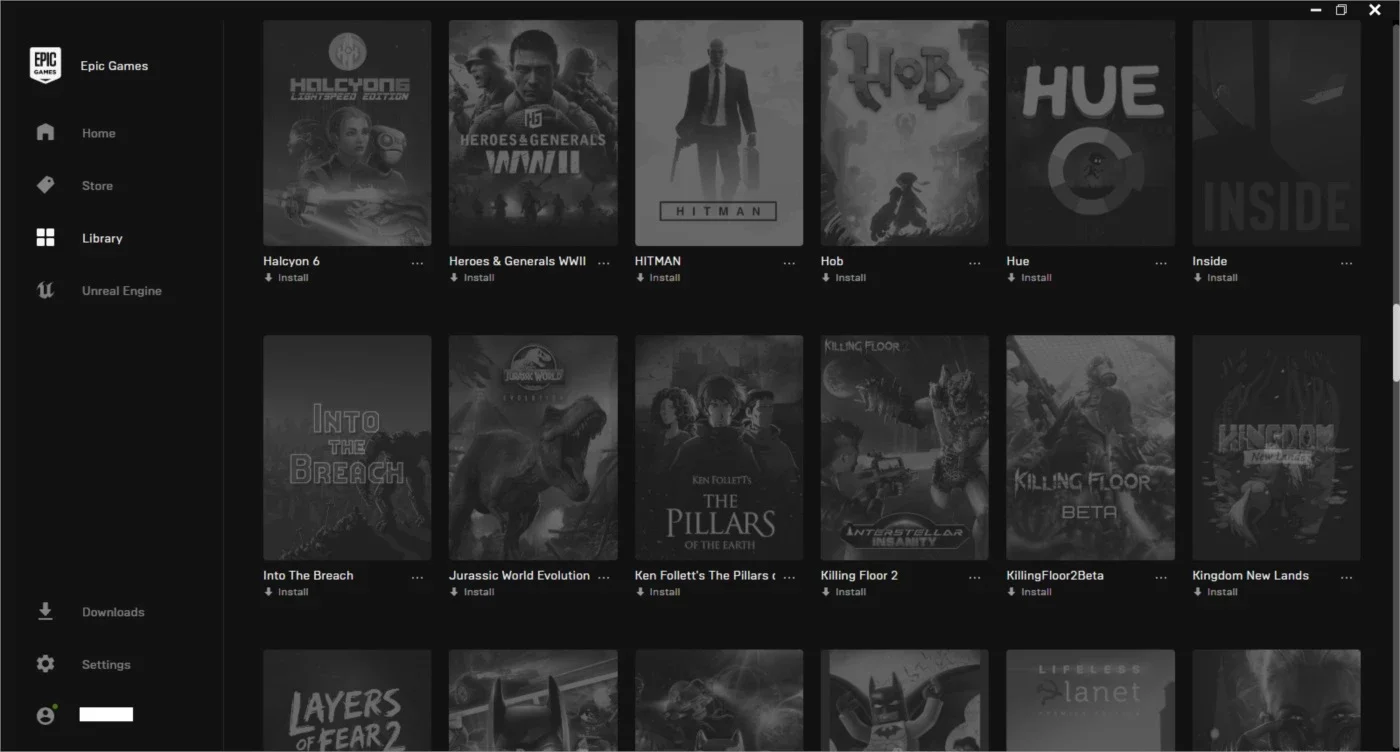This screenshot has height=752, width=1400.
Task: Select Jurassic World Evolution cover art
Action: point(533,447)
